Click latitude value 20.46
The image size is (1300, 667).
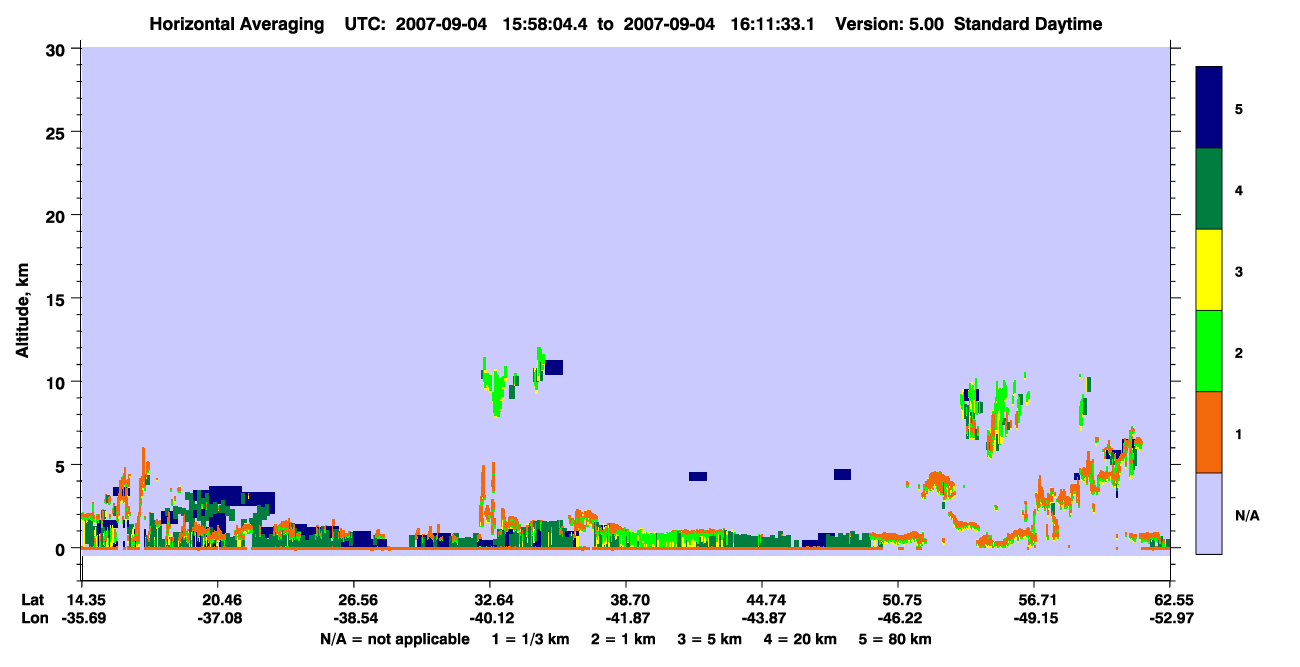point(218,600)
